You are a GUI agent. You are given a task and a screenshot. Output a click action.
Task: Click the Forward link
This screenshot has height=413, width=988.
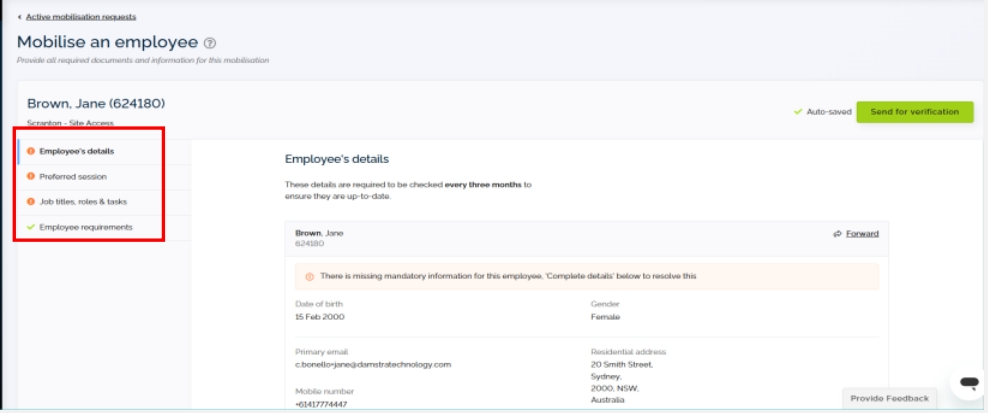coord(862,234)
